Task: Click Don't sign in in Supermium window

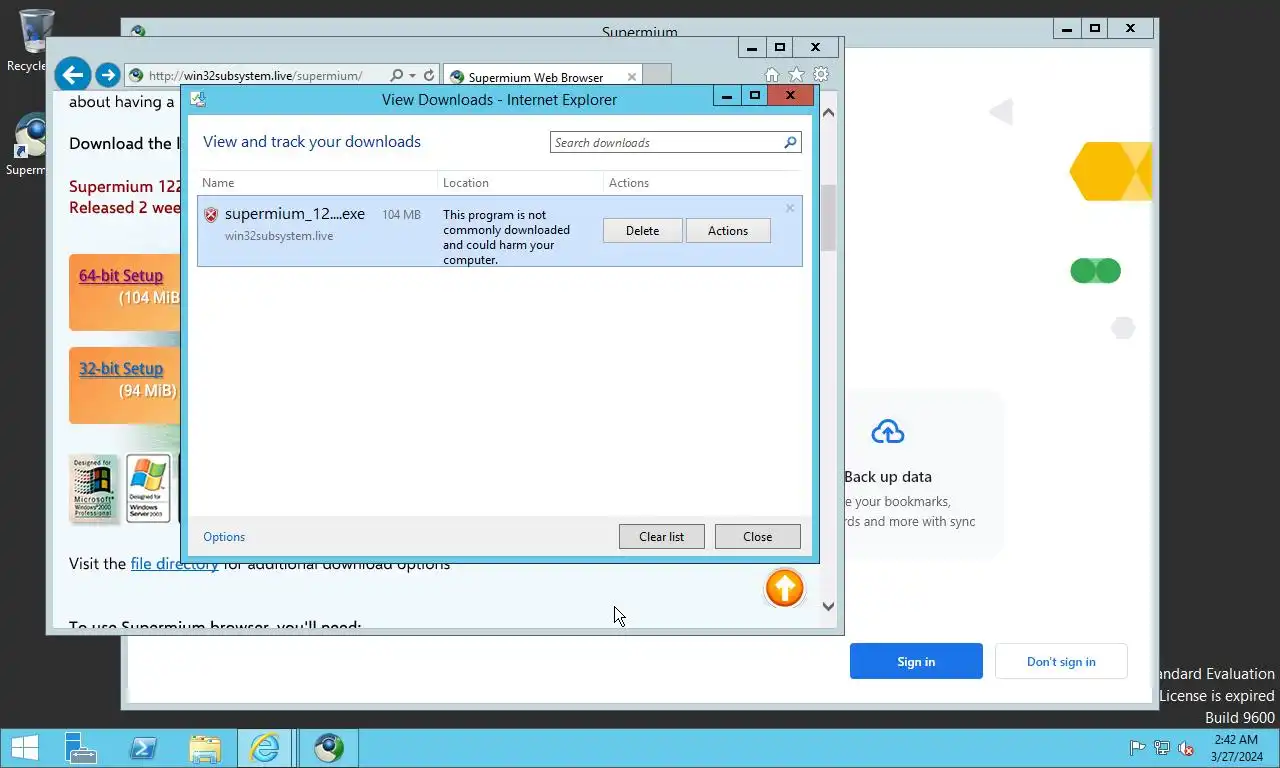Action: pos(1061,662)
